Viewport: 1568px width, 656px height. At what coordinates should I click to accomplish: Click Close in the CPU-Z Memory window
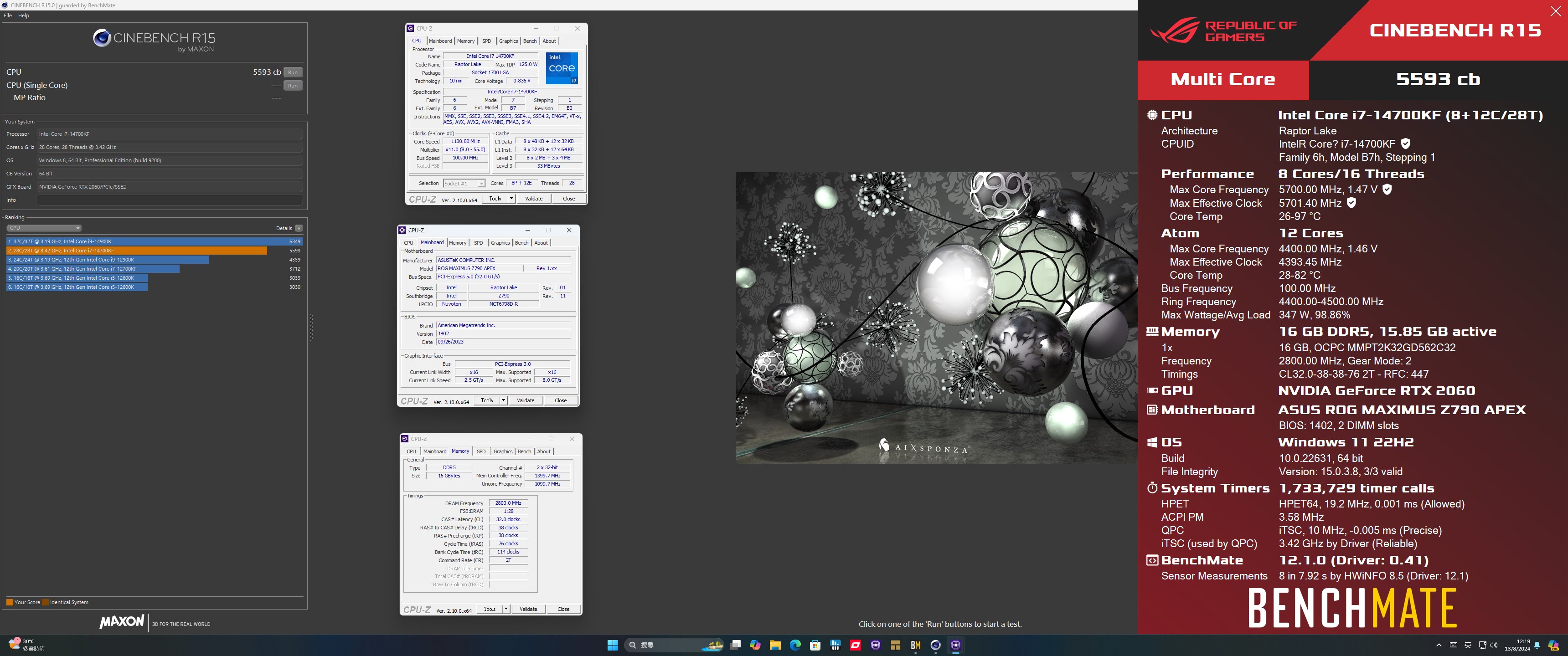(x=564, y=609)
